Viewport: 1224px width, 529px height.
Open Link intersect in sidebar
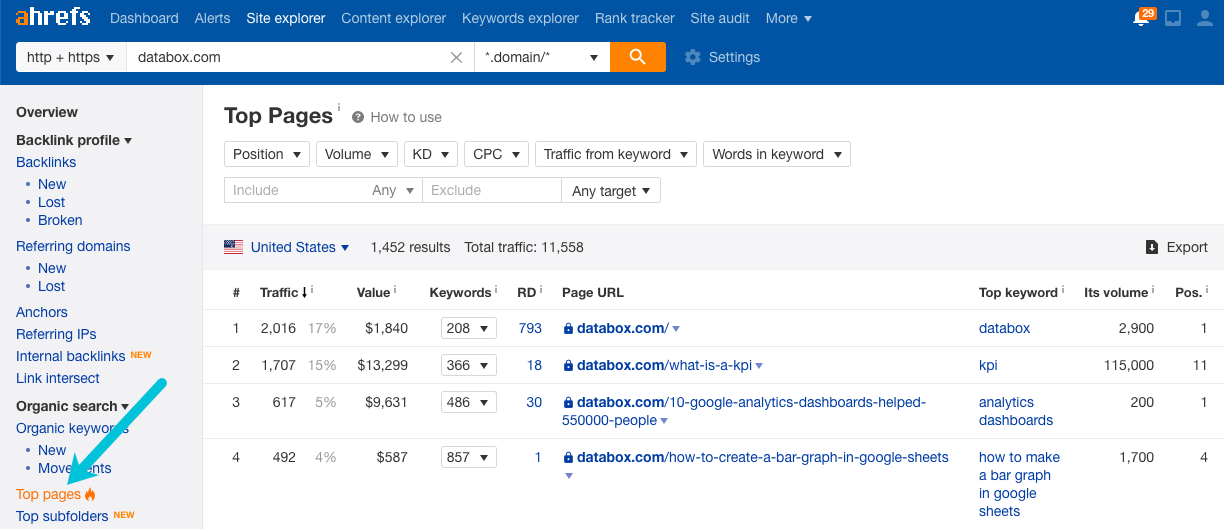point(58,378)
